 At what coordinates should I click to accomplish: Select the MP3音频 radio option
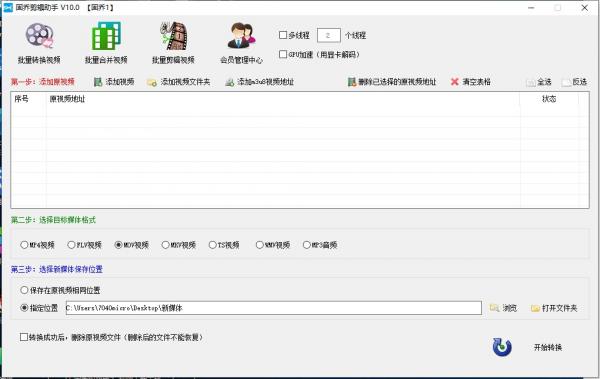click(307, 245)
